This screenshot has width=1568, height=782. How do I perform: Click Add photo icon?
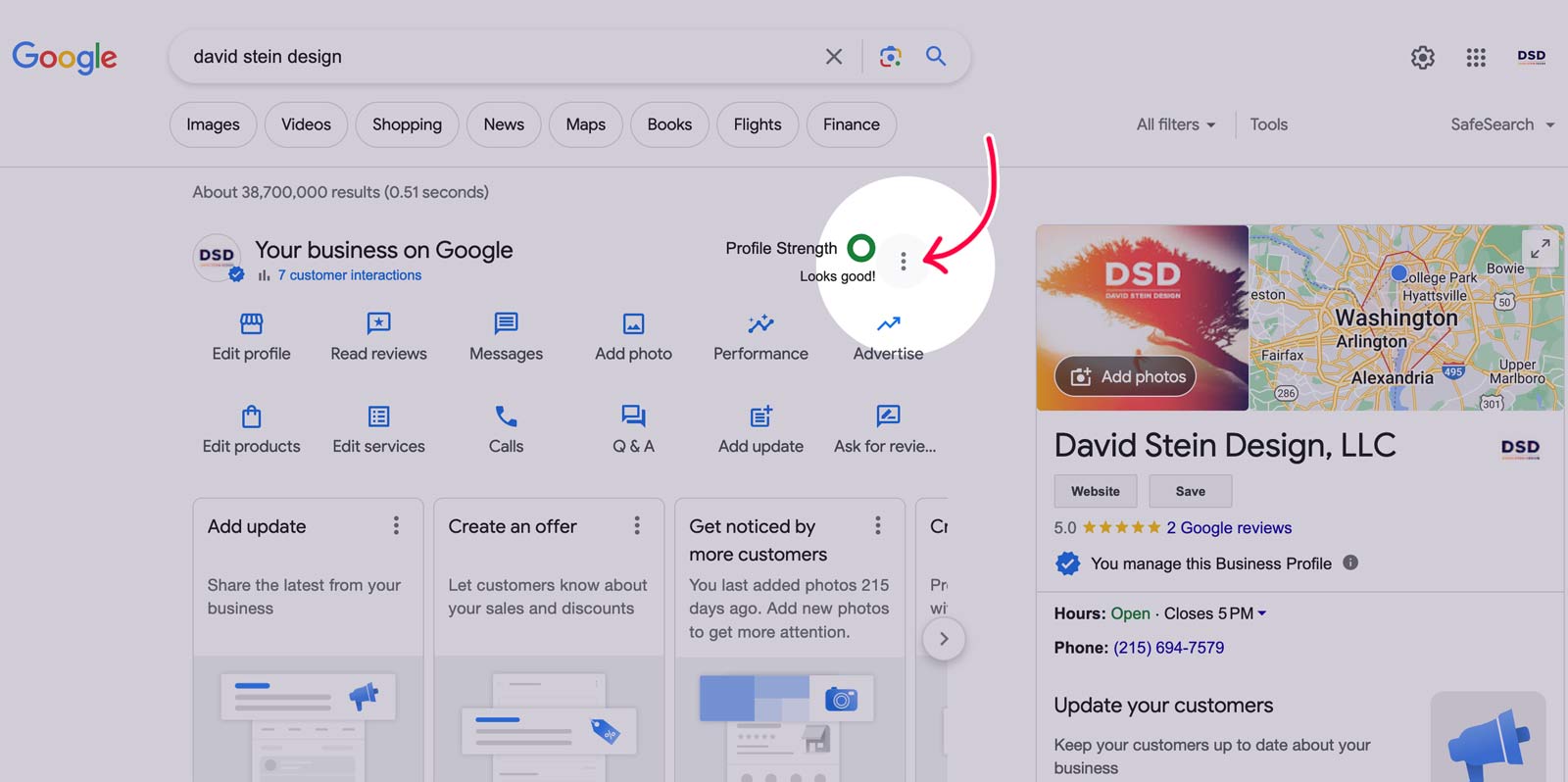coord(633,323)
